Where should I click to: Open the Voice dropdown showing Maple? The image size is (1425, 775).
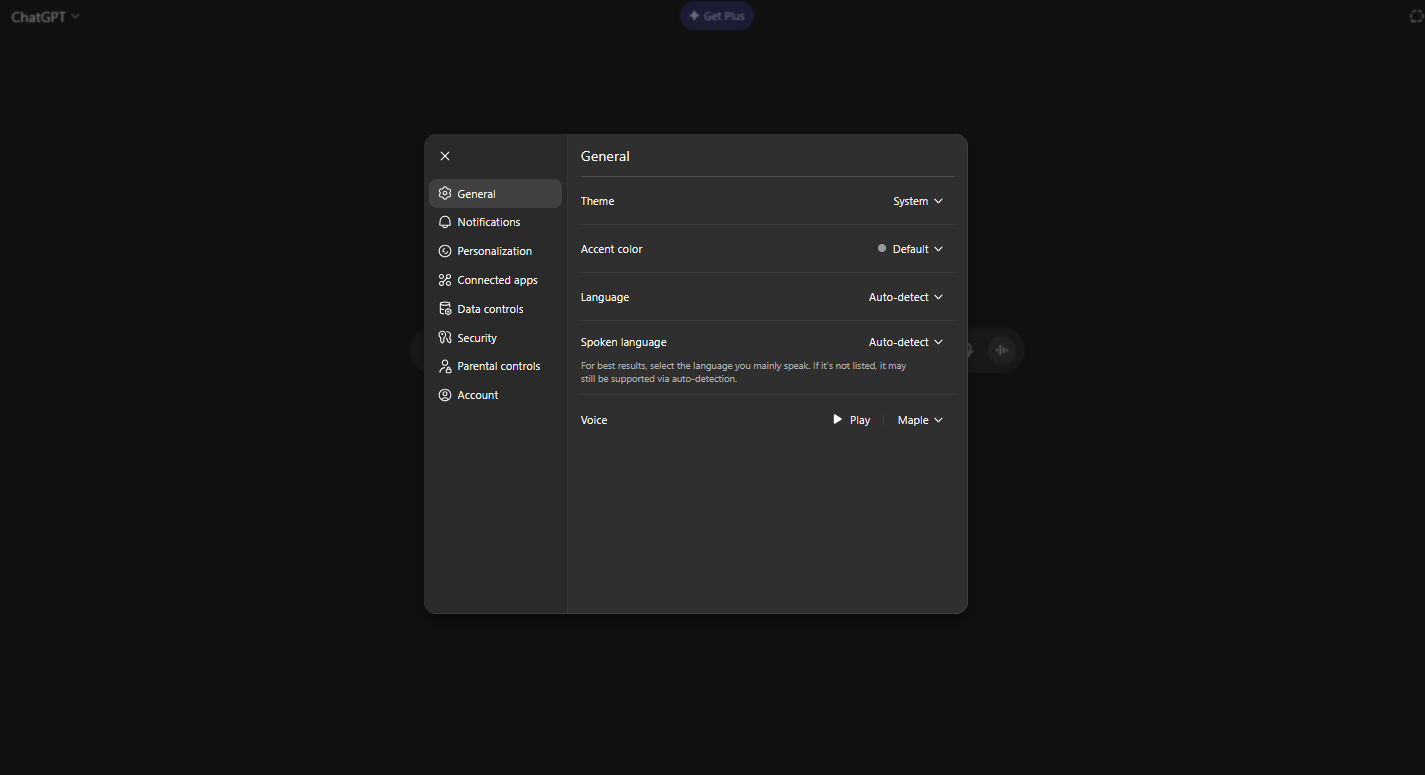coord(918,420)
